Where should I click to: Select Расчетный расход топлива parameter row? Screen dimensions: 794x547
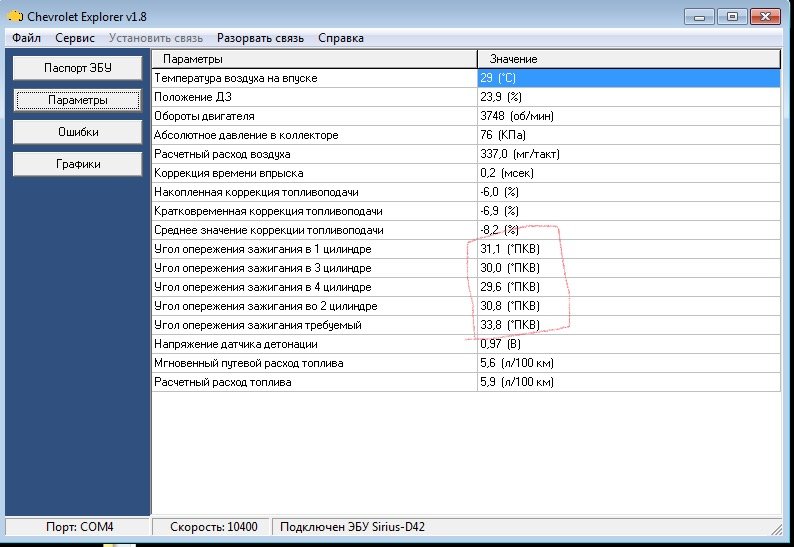tap(466, 382)
